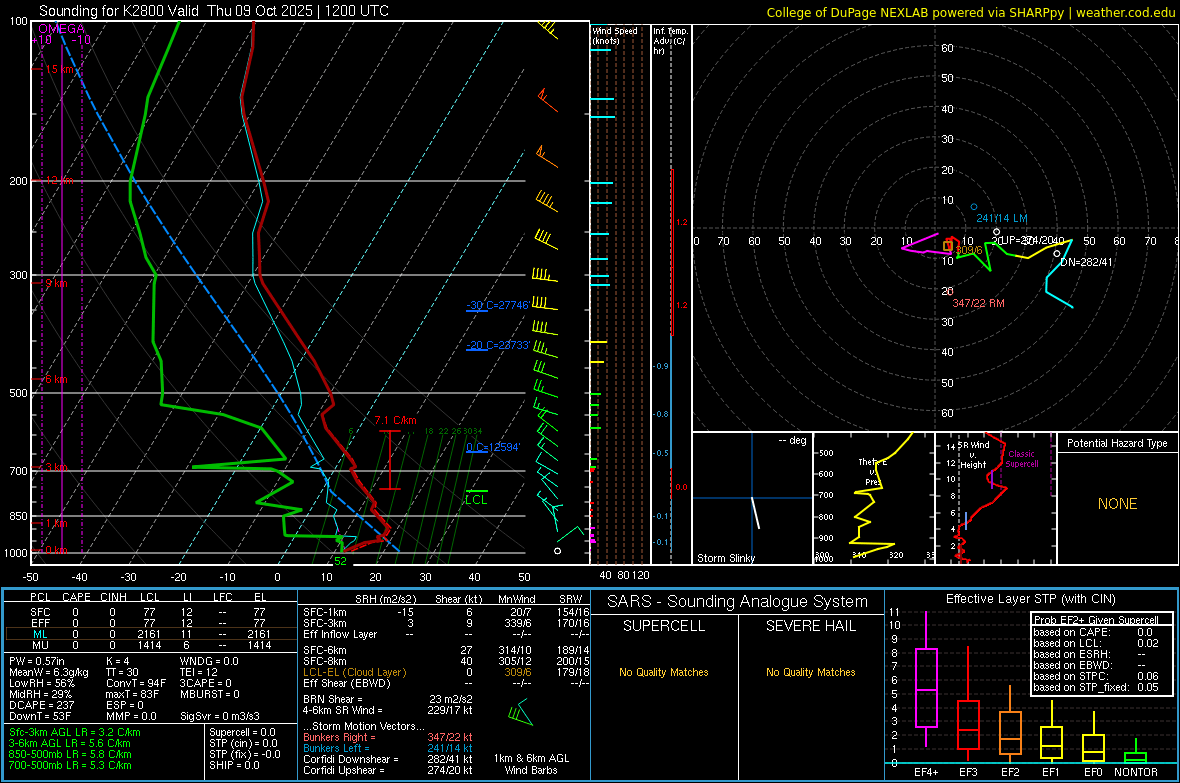
Task: Click the green 1km & 6km wind barbs icon
Action: click(x=520, y=712)
